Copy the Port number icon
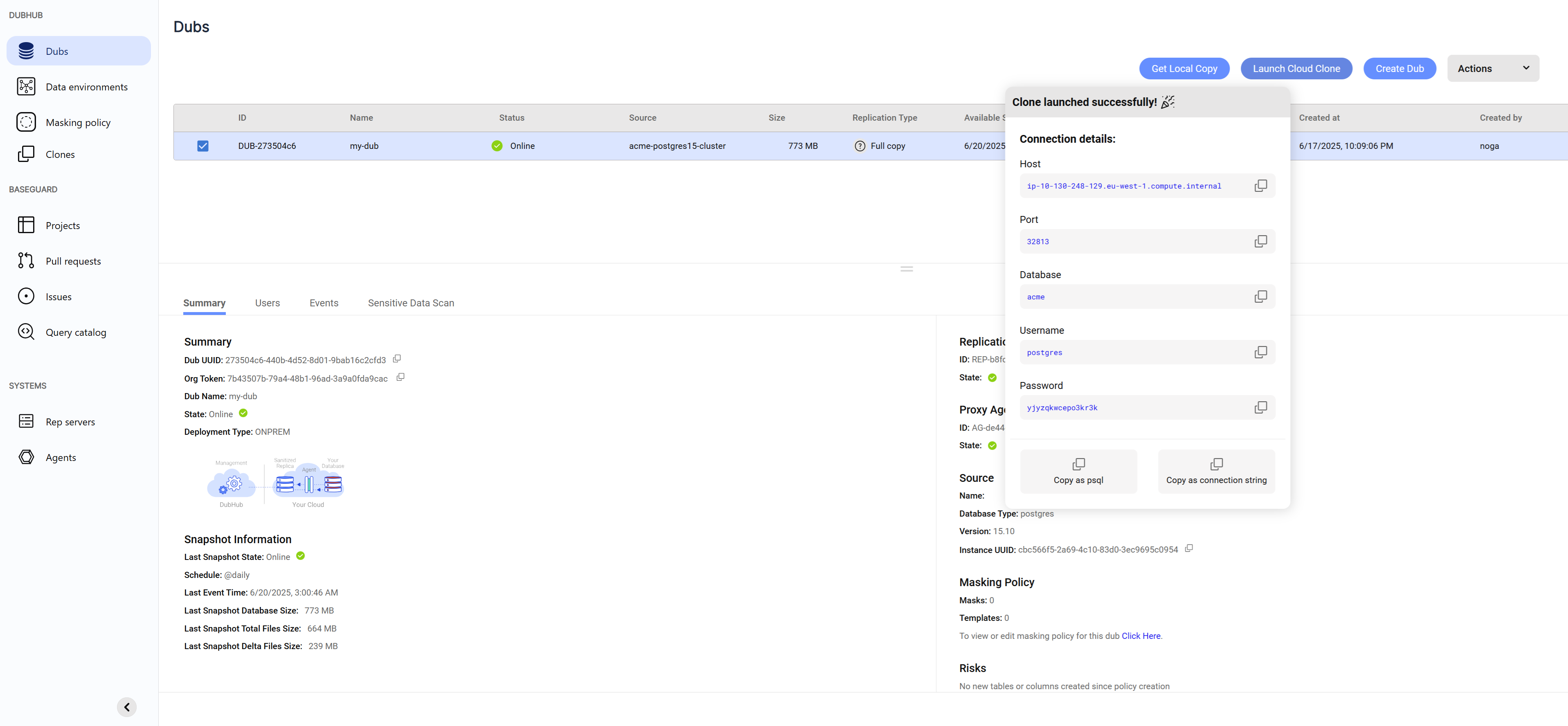 pyautogui.click(x=1260, y=242)
